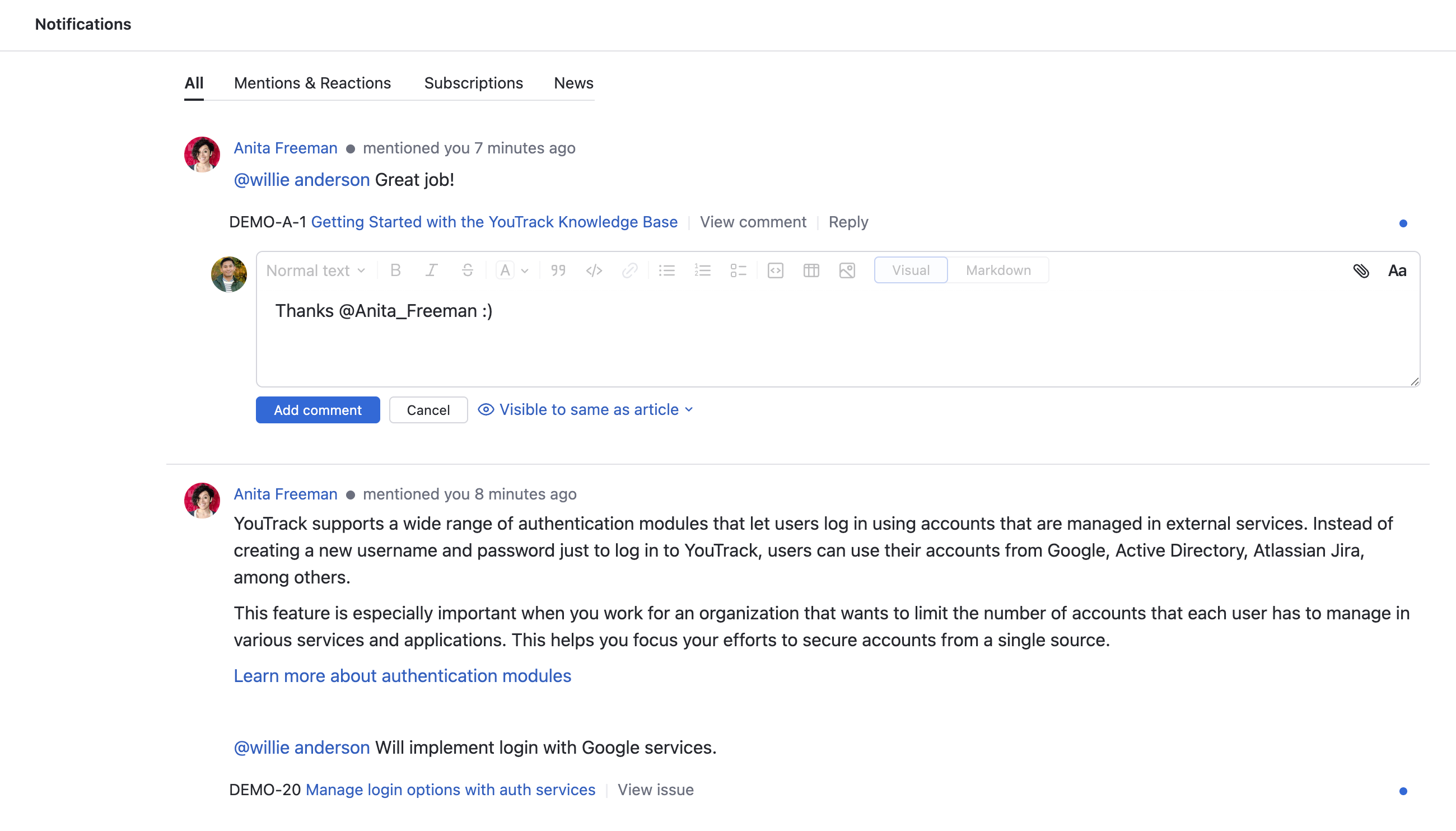Switch editor to Visual mode
Viewport: 1456px width, 831px height.
[911, 270]
